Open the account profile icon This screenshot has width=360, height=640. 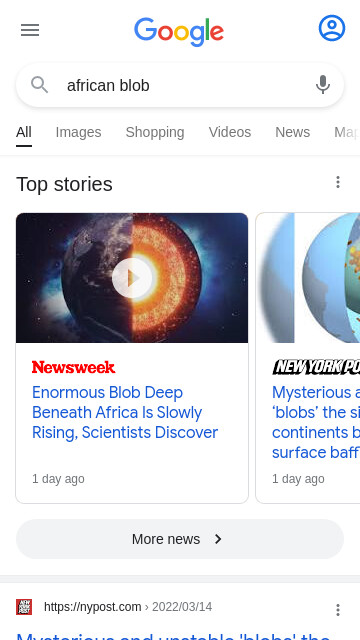tap(332, 28)
